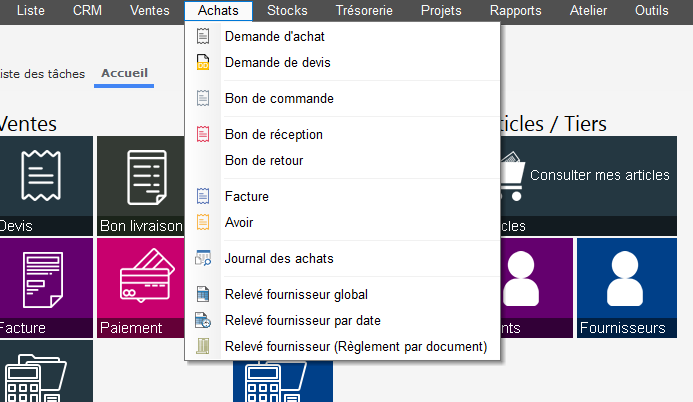
Task: Click Consulter mes articles button
Action: (x=599, y=175)
